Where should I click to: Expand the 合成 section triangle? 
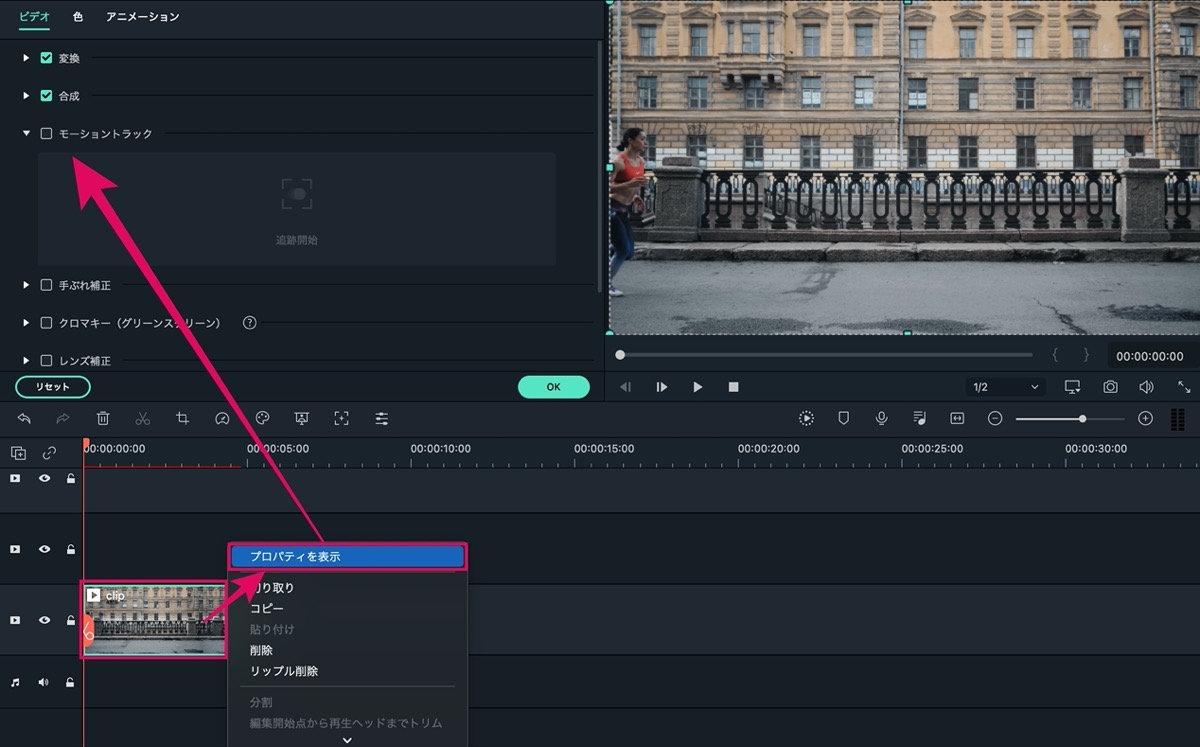[x=26, y=96]
